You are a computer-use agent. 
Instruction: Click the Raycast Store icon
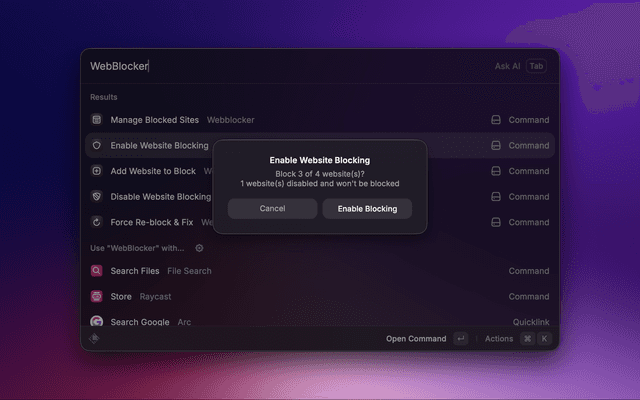tap(97, 297)
